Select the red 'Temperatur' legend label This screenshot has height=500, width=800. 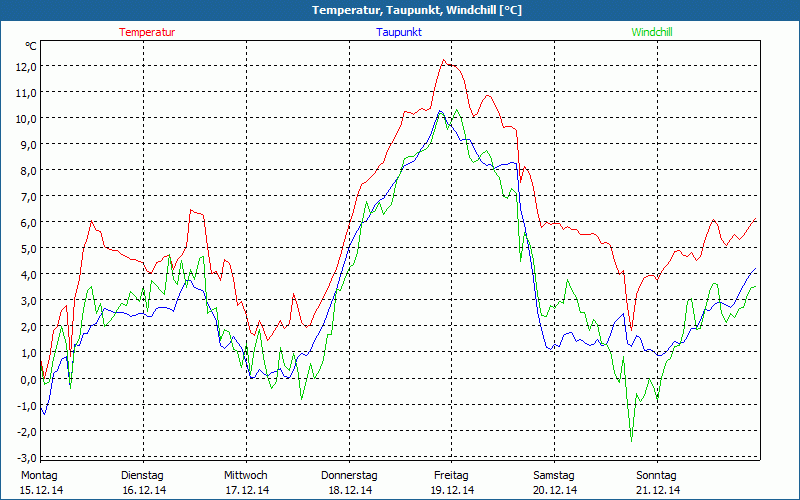[147, 32]
